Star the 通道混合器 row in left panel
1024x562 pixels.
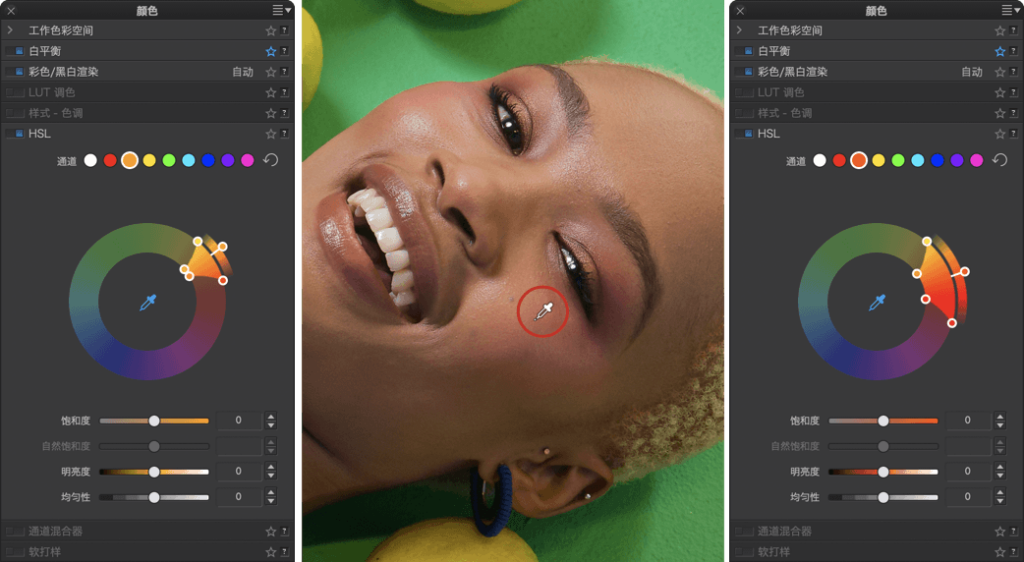click(270, 531)
